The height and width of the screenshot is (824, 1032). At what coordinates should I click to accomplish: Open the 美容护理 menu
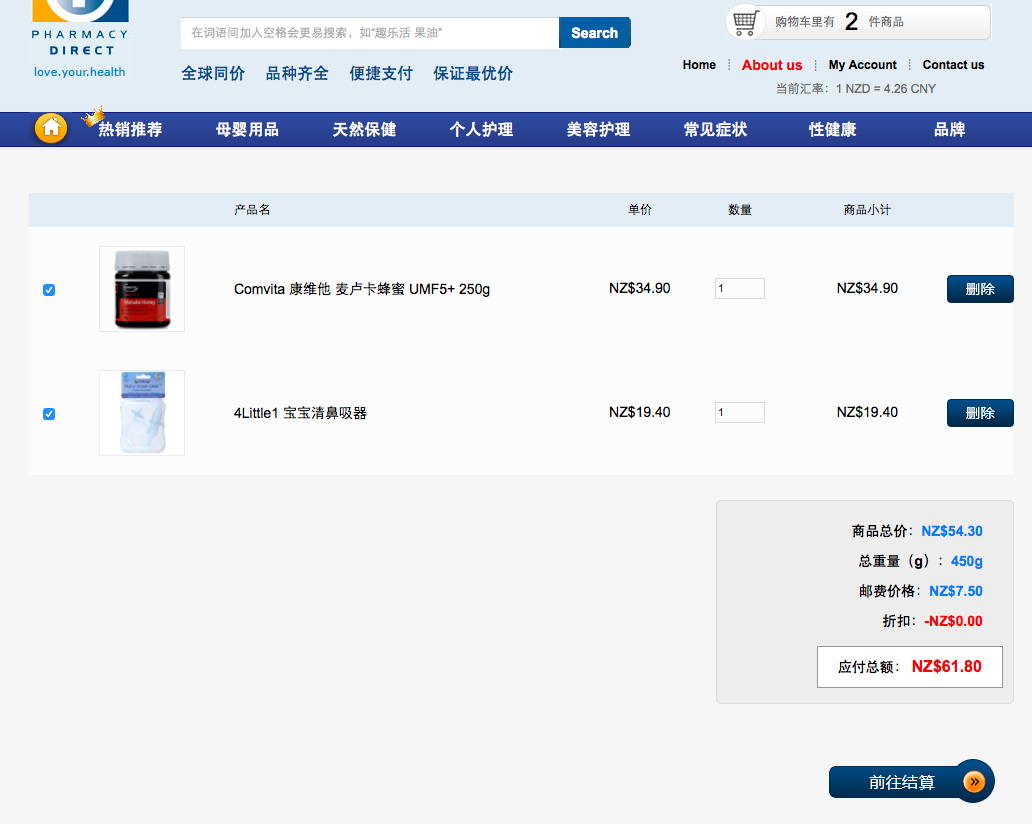[598, 129]
